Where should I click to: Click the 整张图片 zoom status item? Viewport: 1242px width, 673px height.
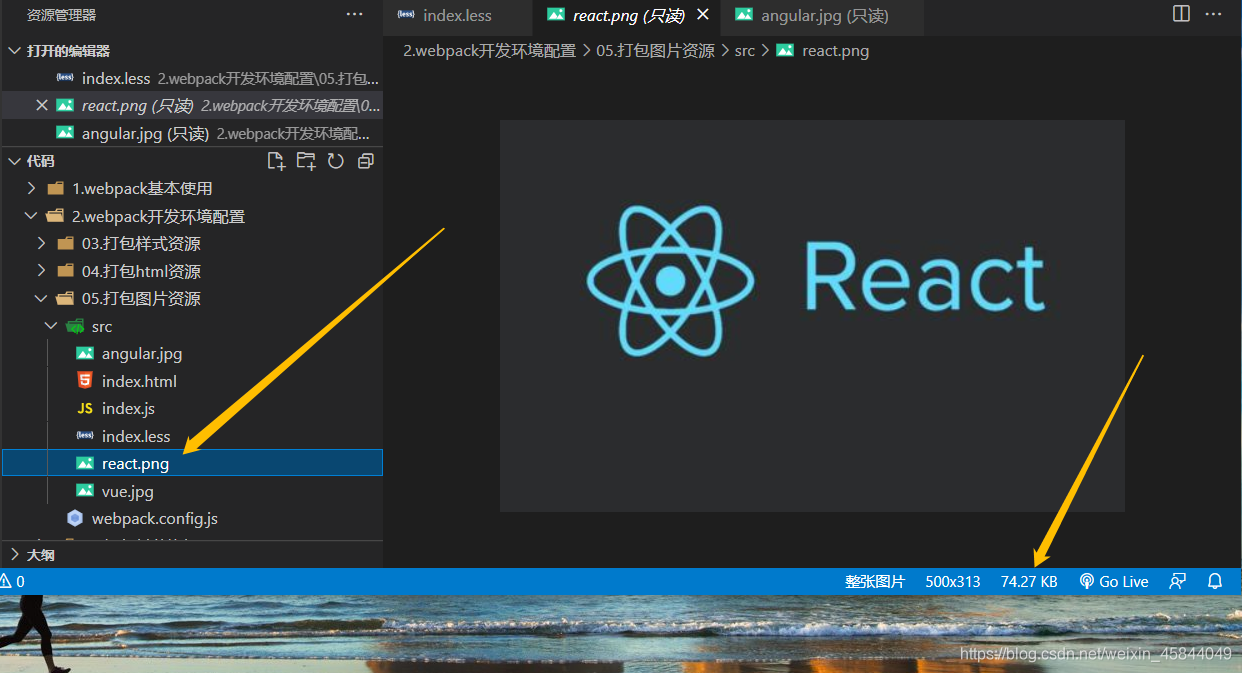[875, 581]
